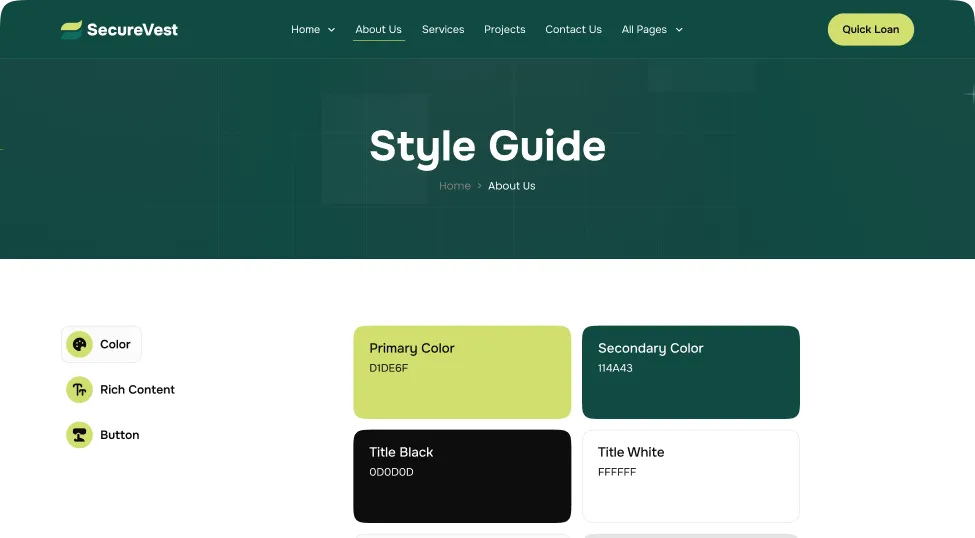975x538 pixels.
Task: Click the SecureVest brand name
Action: [x=132, y=29]
